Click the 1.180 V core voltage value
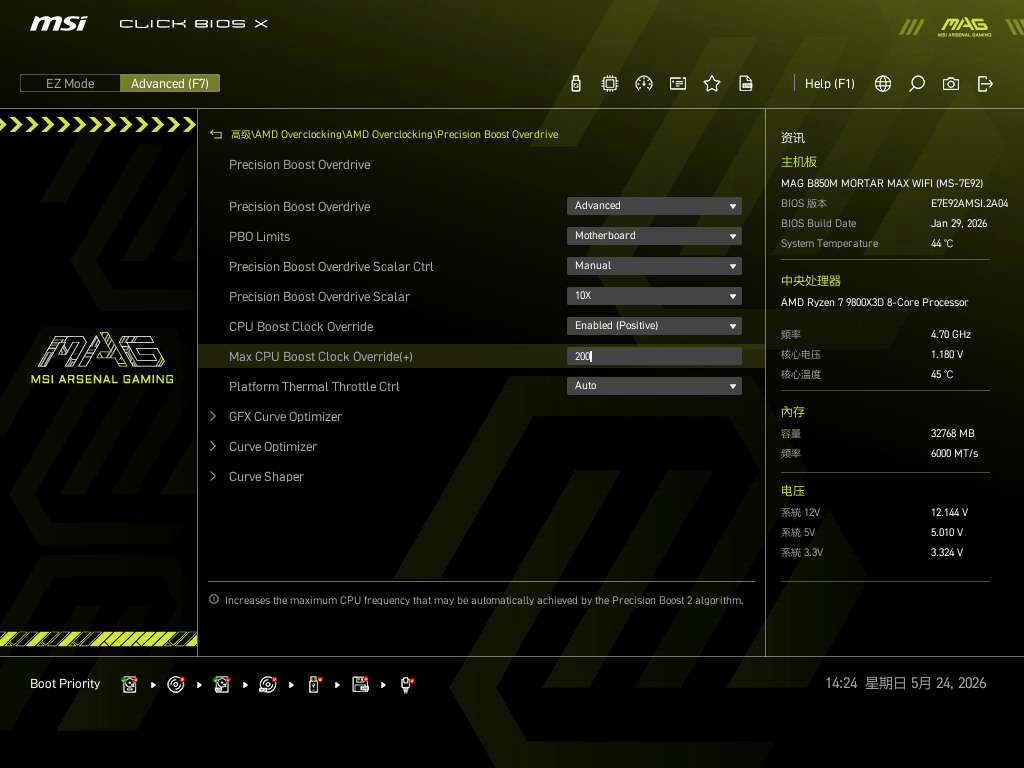 (x=947, y=355)
